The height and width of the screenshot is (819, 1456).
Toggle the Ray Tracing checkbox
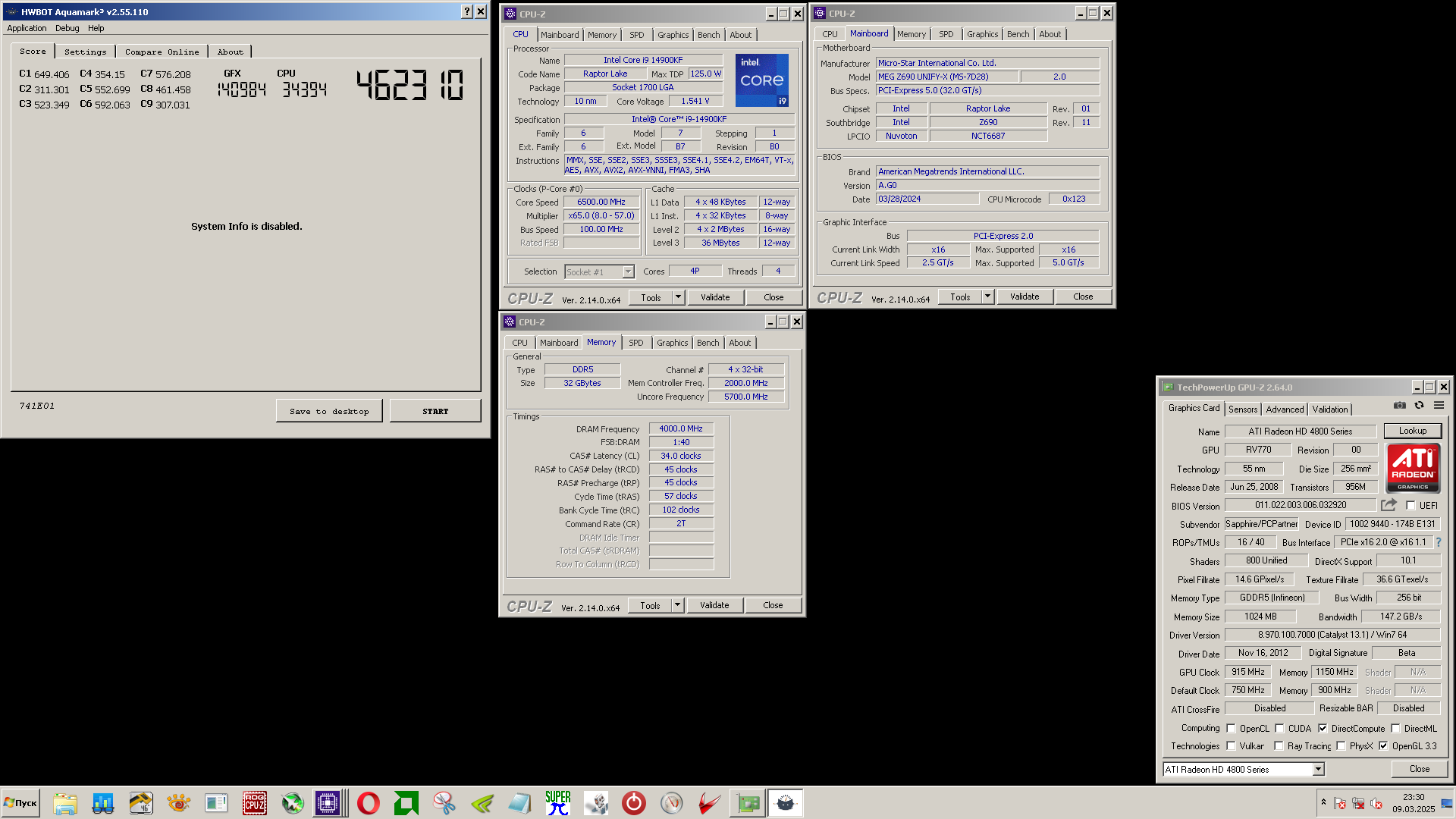coord(1279,746)
